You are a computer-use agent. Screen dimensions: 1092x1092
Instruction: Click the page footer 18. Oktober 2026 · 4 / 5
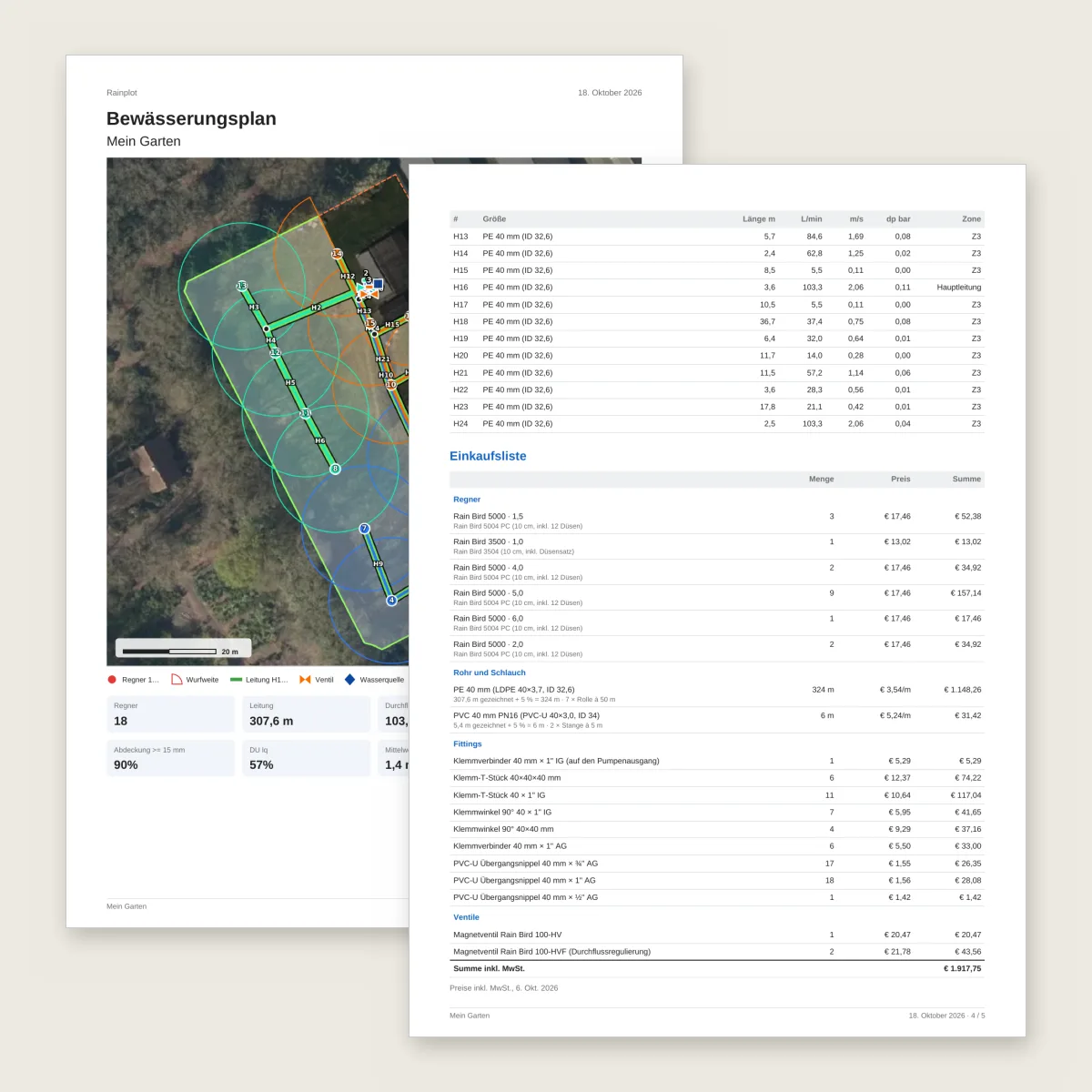946,1016
